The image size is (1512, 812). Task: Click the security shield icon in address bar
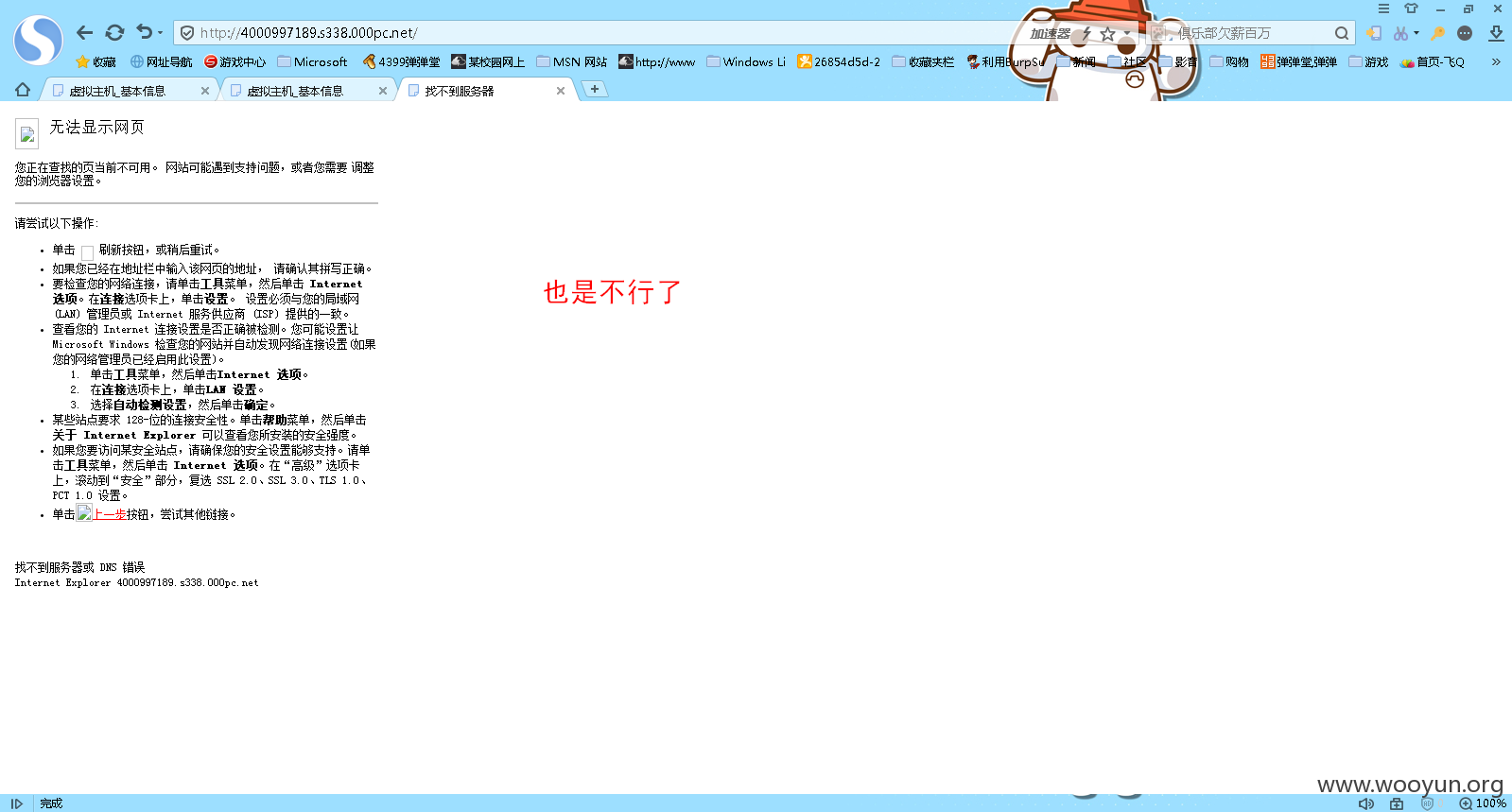(187, 33)
